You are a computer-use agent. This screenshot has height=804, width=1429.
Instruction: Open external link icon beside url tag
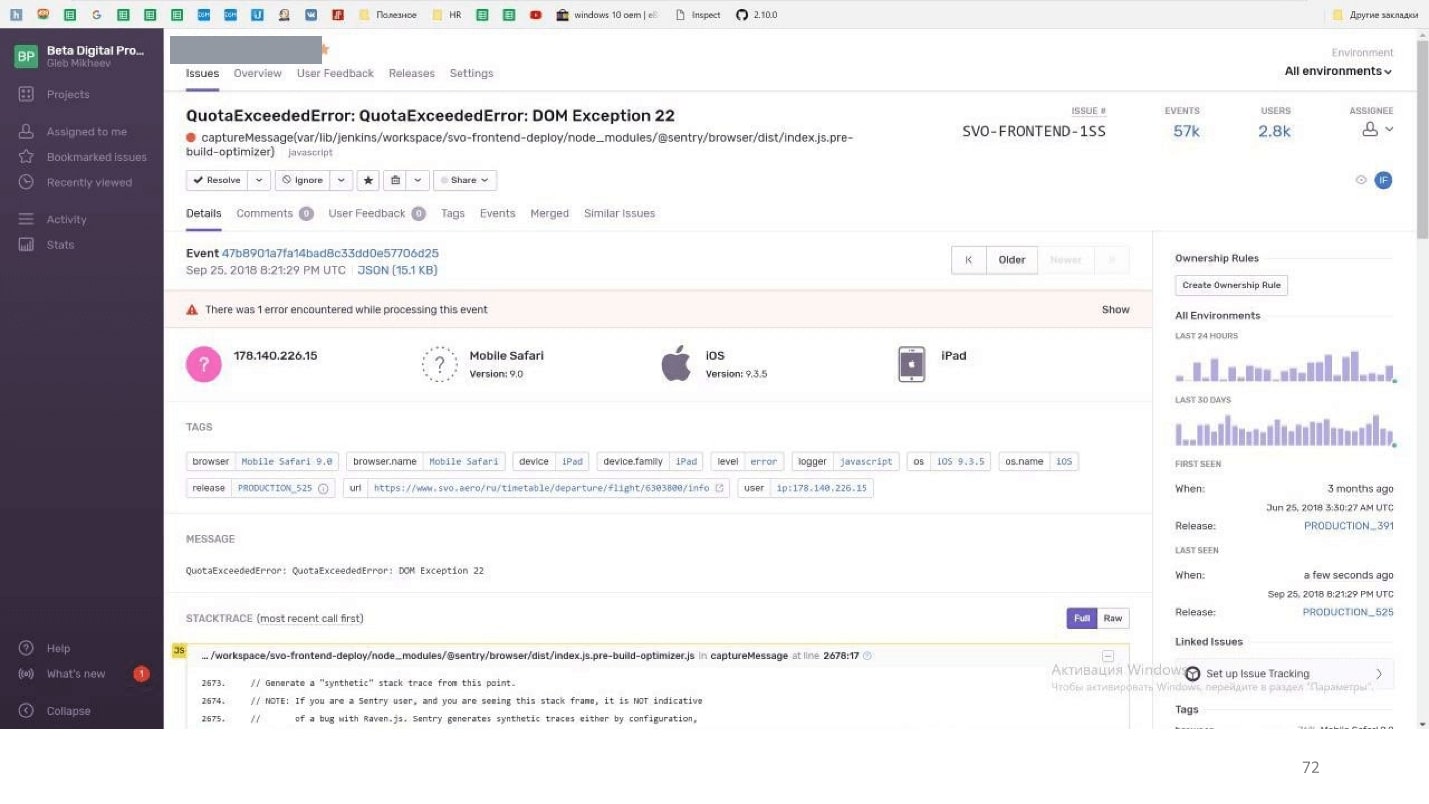719,488
